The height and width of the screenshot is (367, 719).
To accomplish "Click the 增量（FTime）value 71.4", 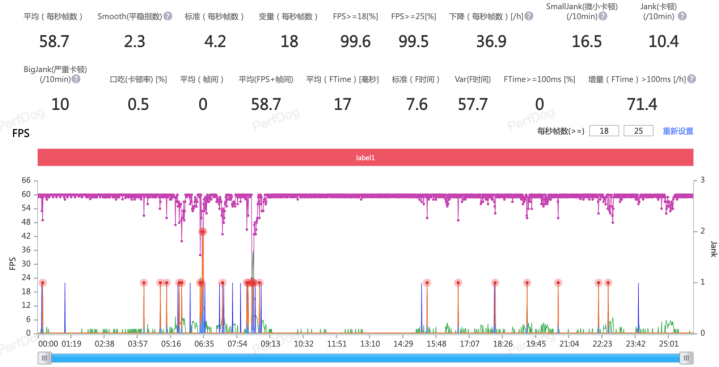I will click(642, 105).
